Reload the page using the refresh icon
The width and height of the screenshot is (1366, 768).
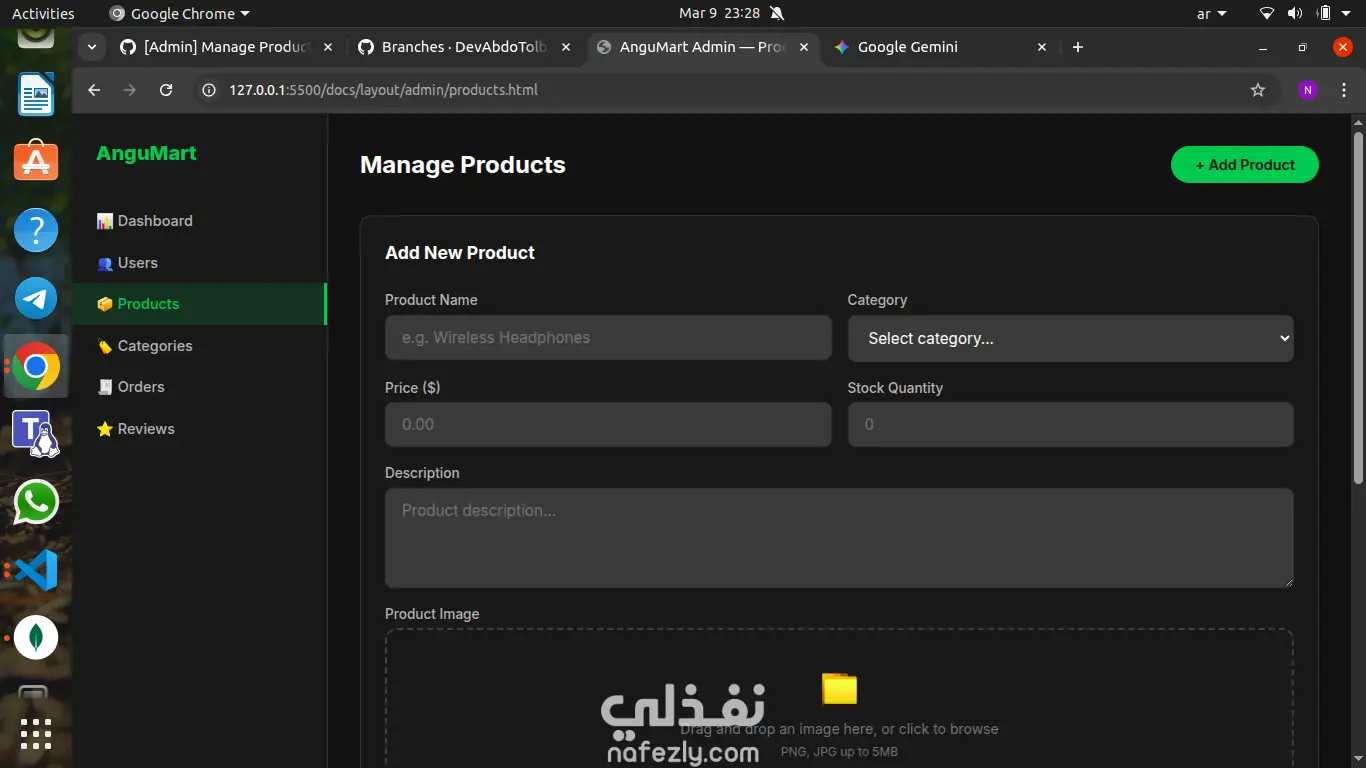[166, 90]
